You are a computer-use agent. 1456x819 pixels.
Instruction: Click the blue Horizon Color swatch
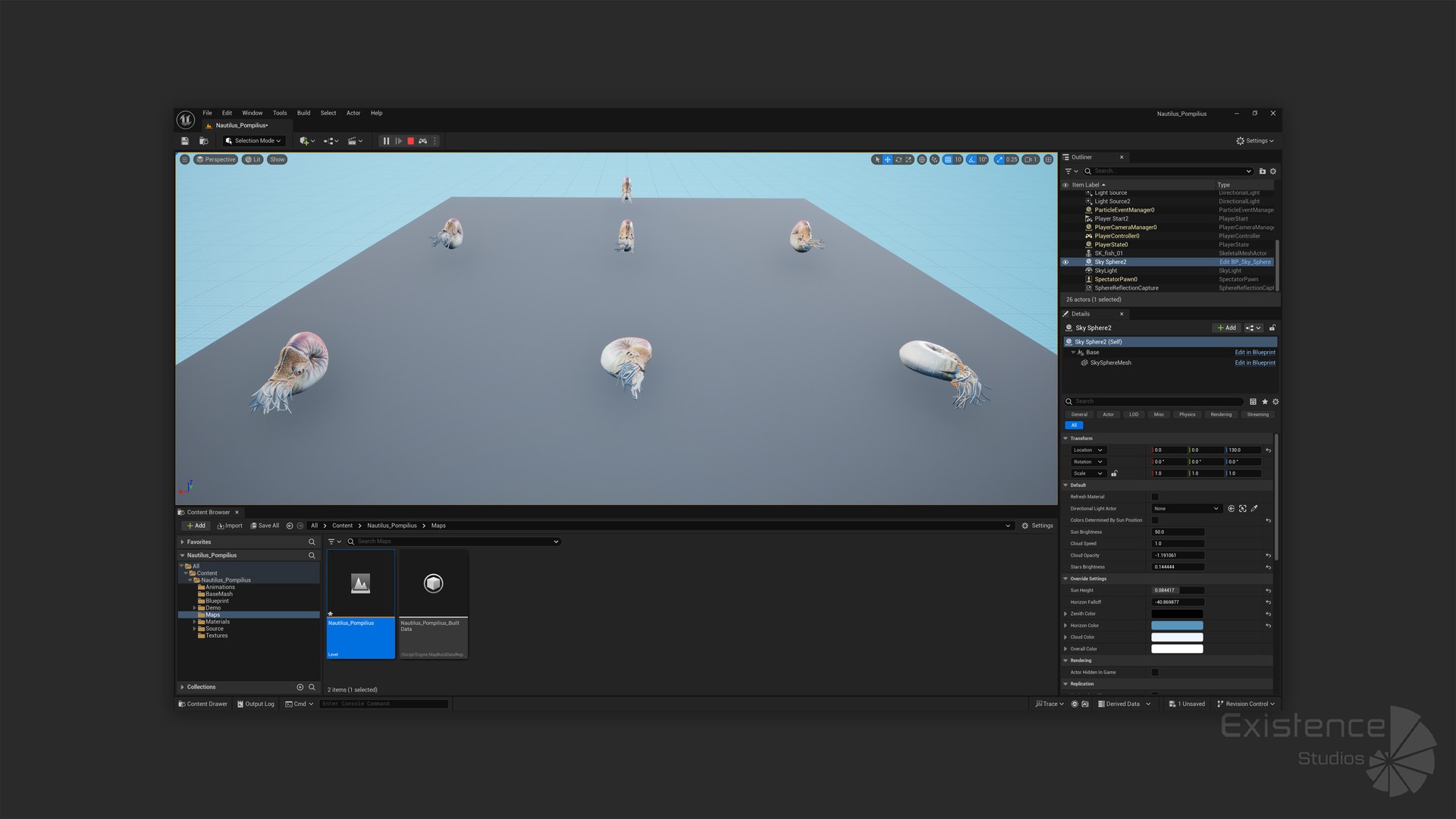(1177, 626)
